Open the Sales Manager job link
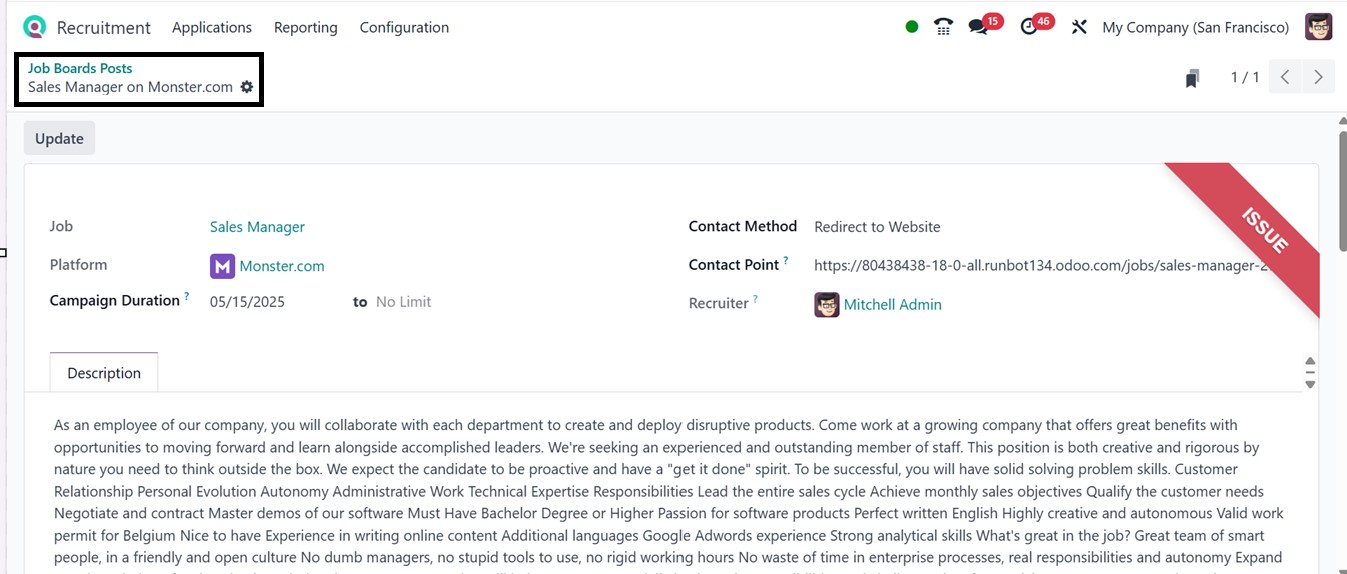The height and width of the screenshot is (574, 1347). [x=257, y=227]
